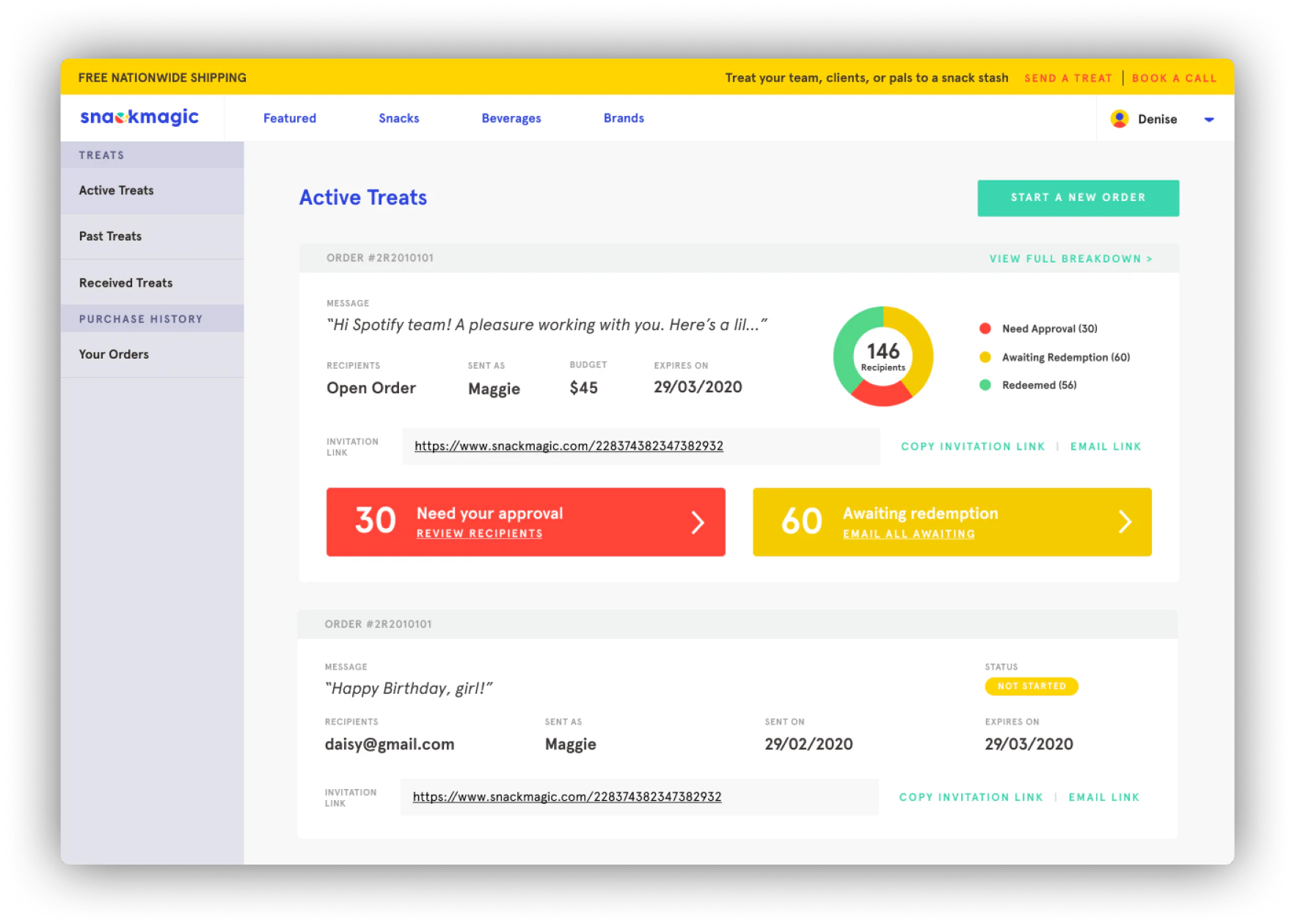1292x924 pixels.
Task: Click Denise's profile avatar icon
Action: pos(1119,119)
